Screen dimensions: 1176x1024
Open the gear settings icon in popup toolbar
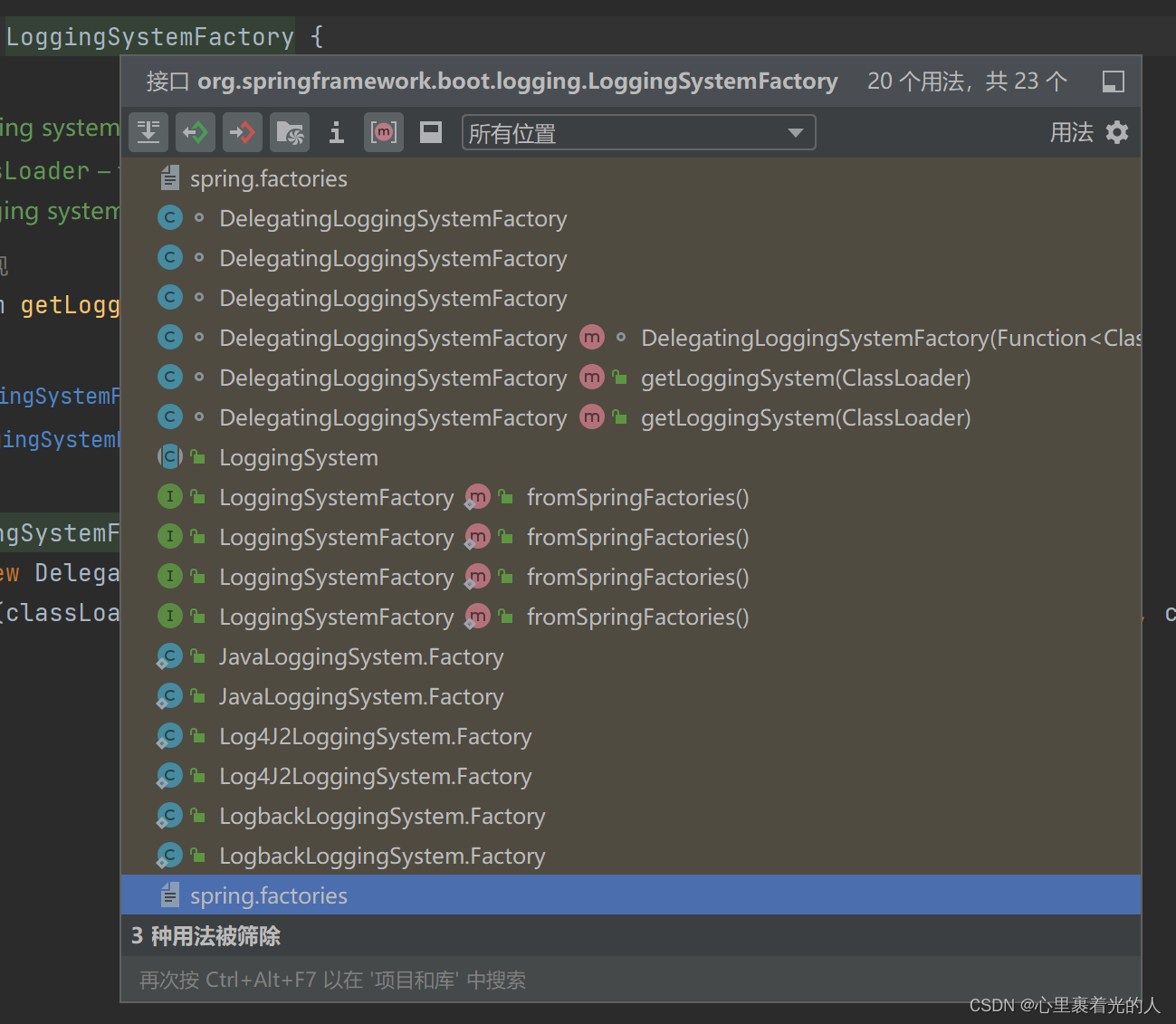point(1117,132)
